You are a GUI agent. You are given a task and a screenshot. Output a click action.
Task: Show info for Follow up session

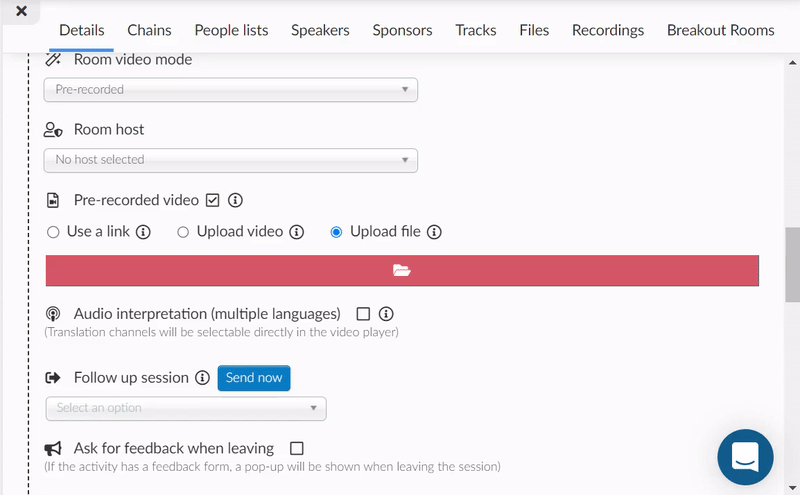(x=203, y=378)
